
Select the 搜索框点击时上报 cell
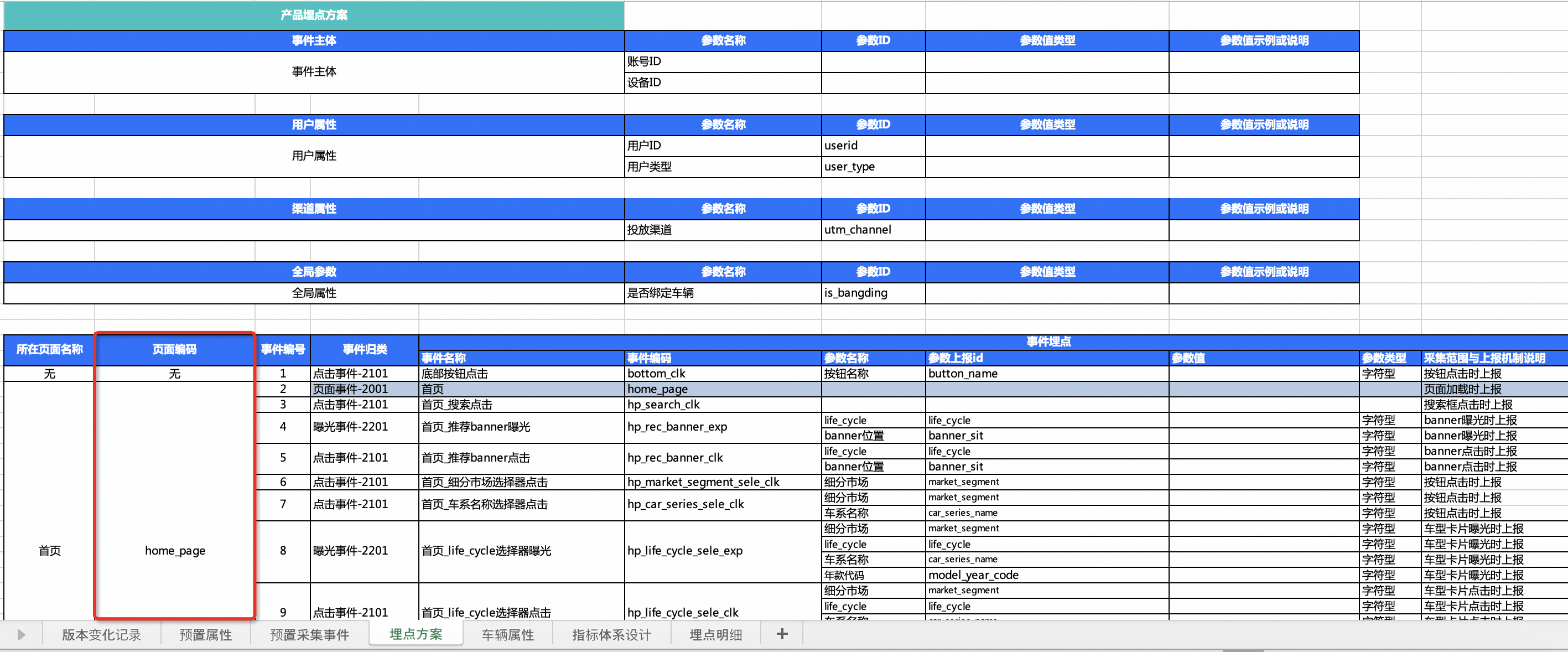(1494, 405)
